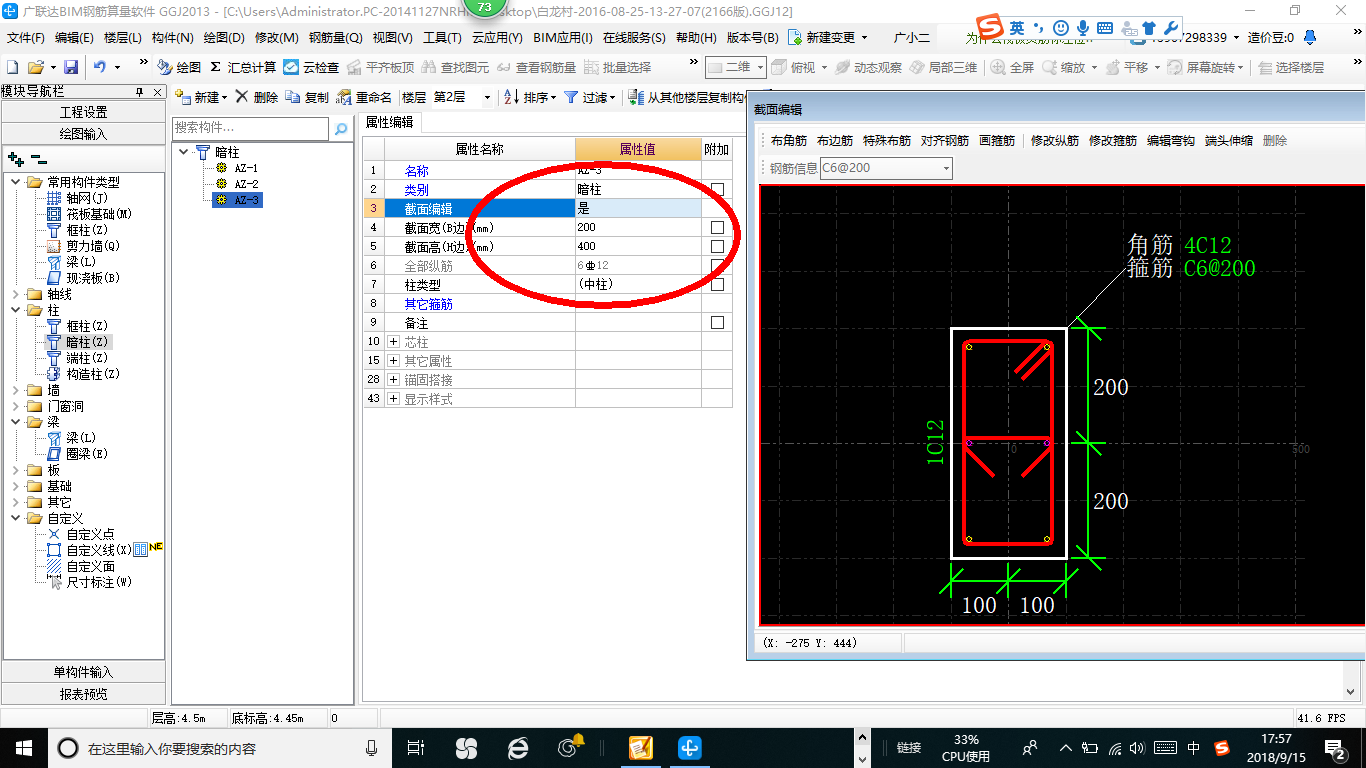Expand the 轴线 tree folder
The image size is (1366, 768).
[16, 294]
